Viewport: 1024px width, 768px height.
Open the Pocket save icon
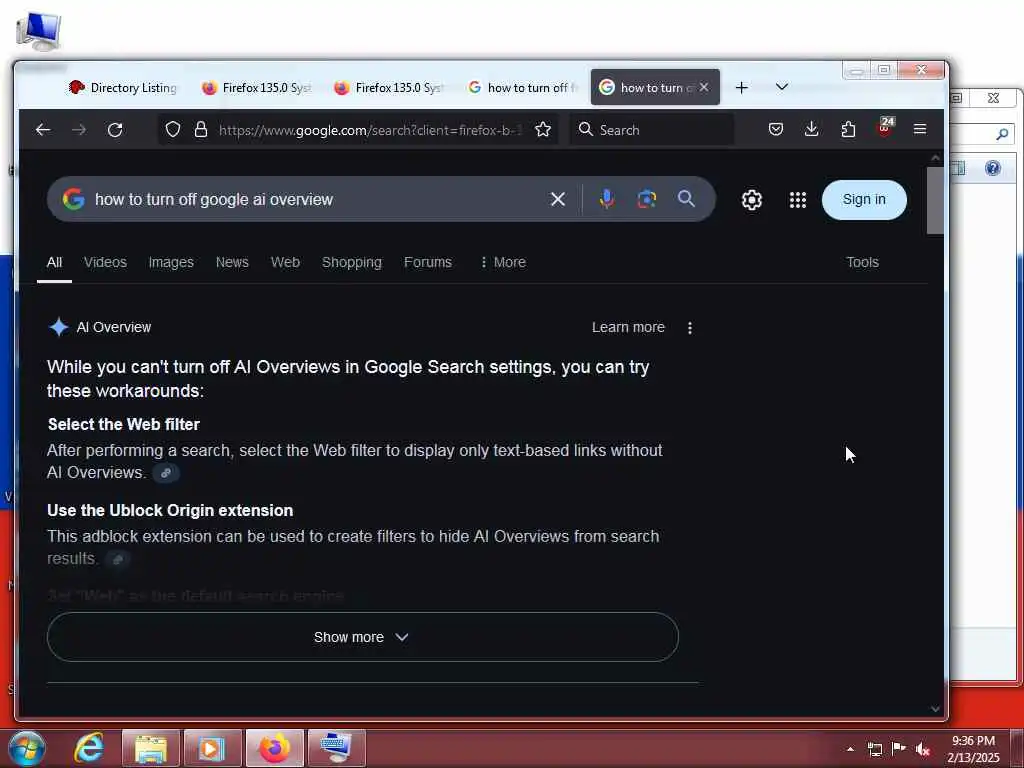pyautogui.click(x=776, y=129)
